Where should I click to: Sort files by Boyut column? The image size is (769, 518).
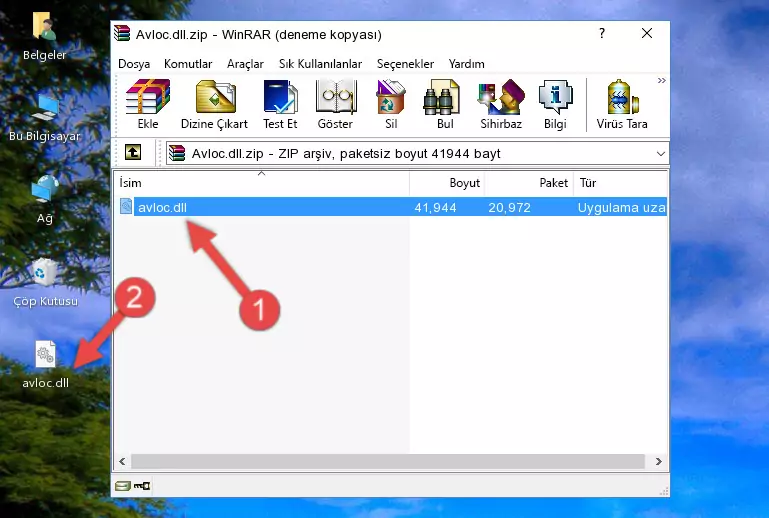coord(447,183)
